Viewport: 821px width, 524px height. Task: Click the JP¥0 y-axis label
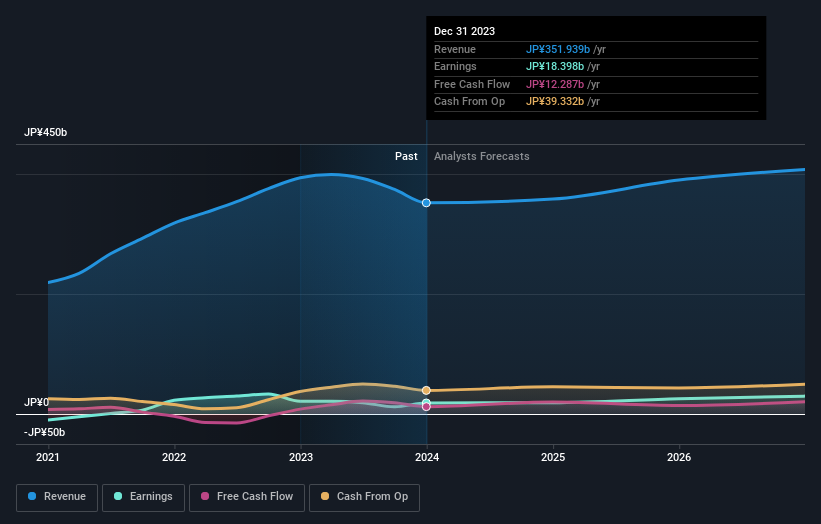click(x=36, y=402)
